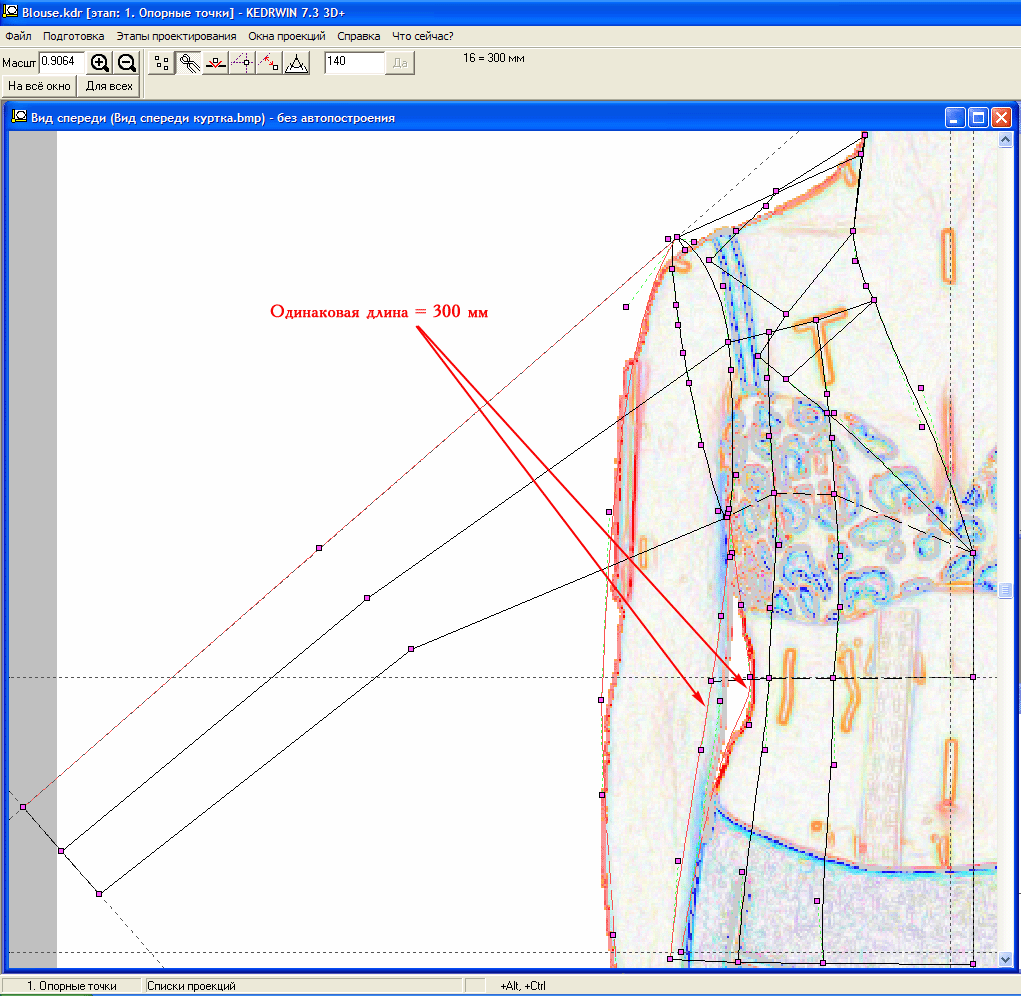Click the Что сейчас? menu item

point(423,36)
